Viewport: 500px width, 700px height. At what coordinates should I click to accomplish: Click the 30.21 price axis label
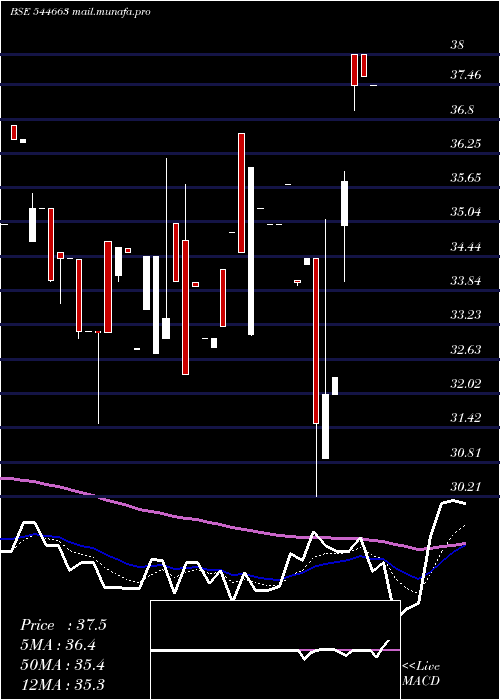click(466, 487)
